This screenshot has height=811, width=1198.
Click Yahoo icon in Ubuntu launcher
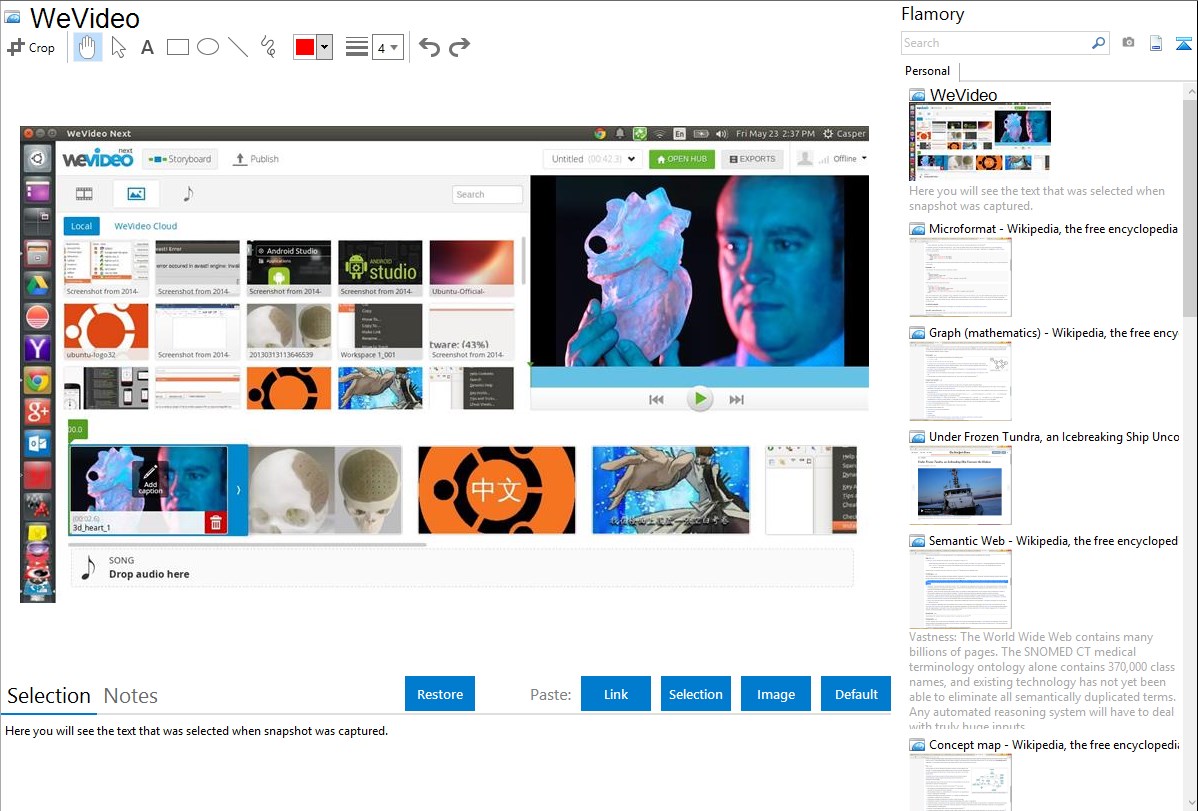pos(37,349)
